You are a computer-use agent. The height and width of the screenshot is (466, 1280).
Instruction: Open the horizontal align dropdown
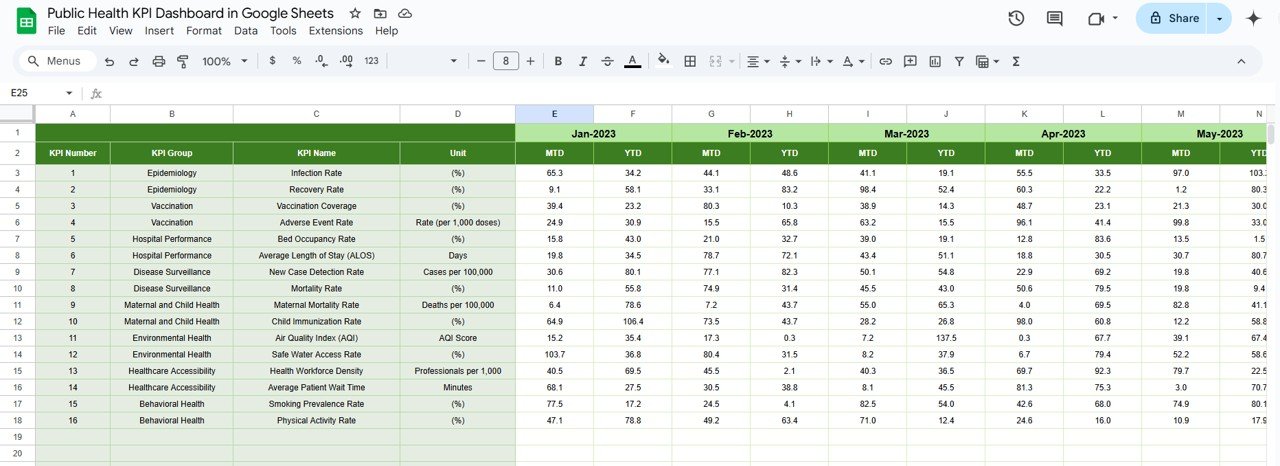[759, 61]
